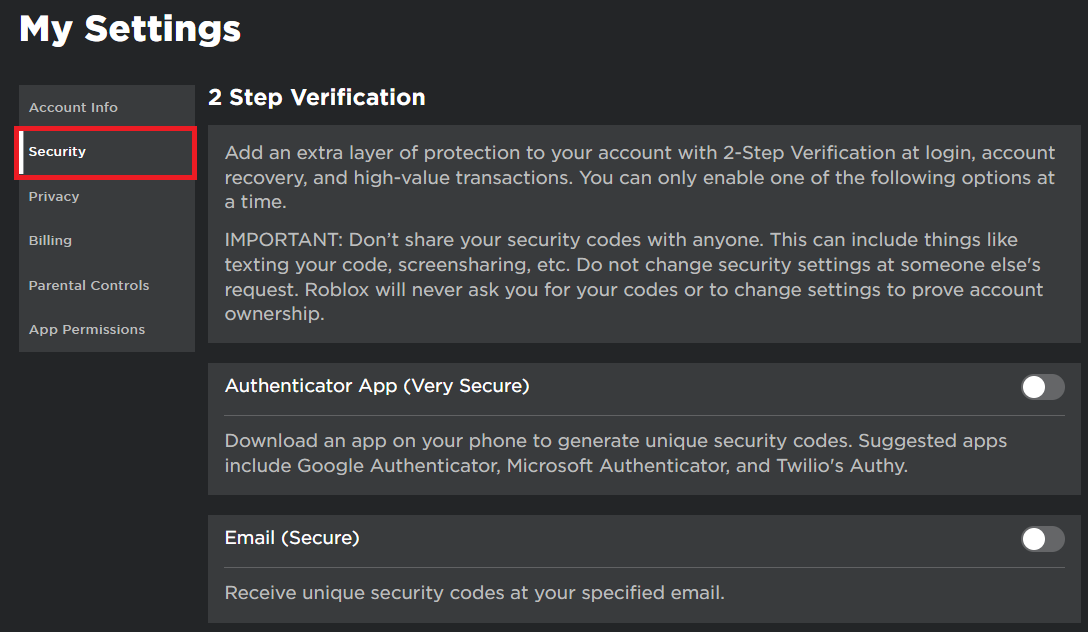The height and width of the screenshot is (632, 1088).
Task: Enable the Authenticator App toggle switch
Action: tap(1042, 387)
